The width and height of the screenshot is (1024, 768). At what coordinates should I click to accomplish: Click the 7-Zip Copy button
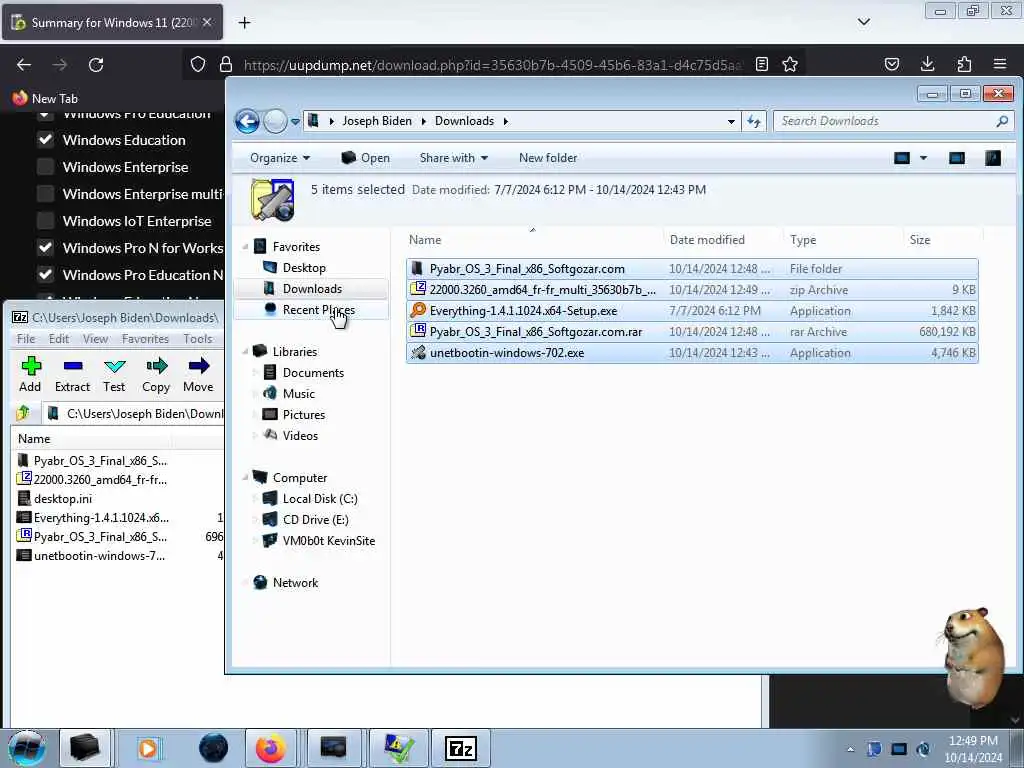point(156,375)
